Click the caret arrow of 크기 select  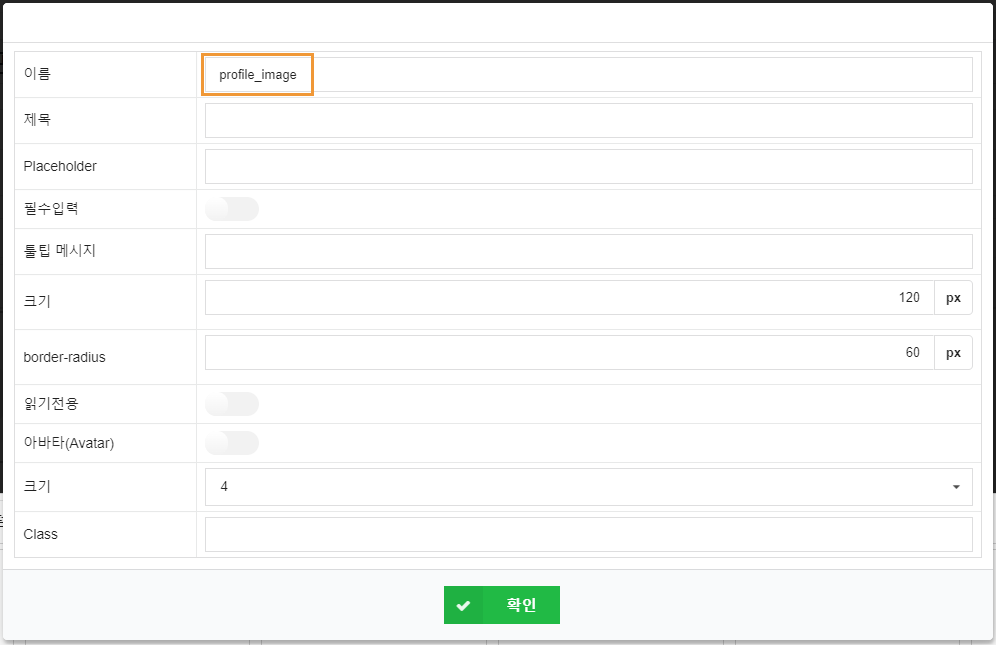tap(956, 487)
